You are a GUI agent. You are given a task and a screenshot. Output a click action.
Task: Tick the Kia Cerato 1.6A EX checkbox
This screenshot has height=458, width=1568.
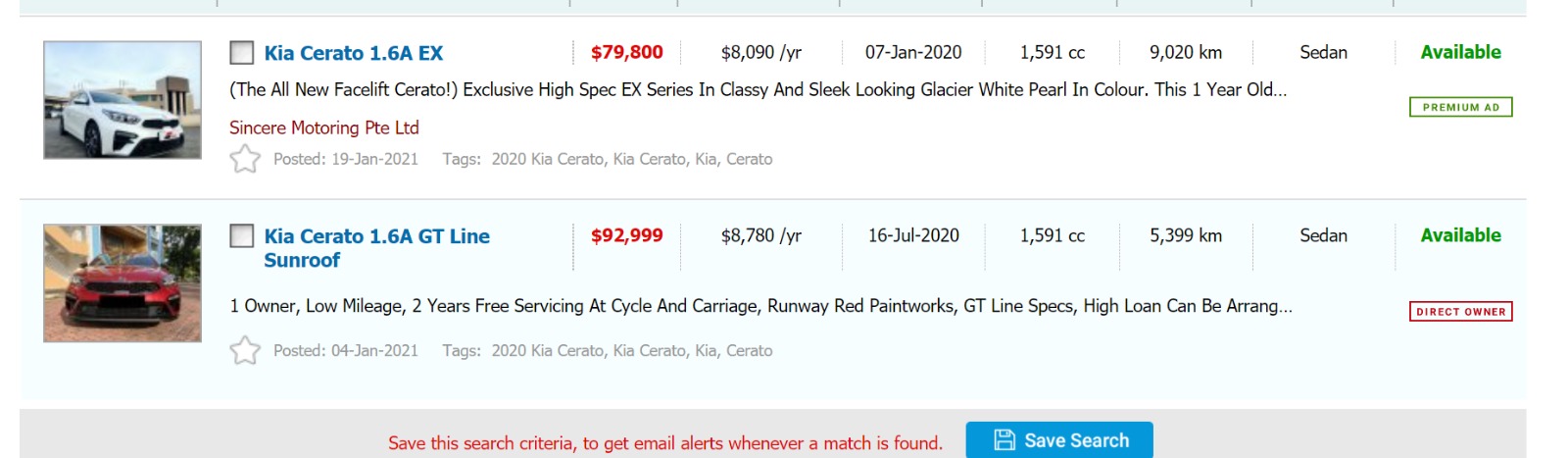[x=242, y=53]
